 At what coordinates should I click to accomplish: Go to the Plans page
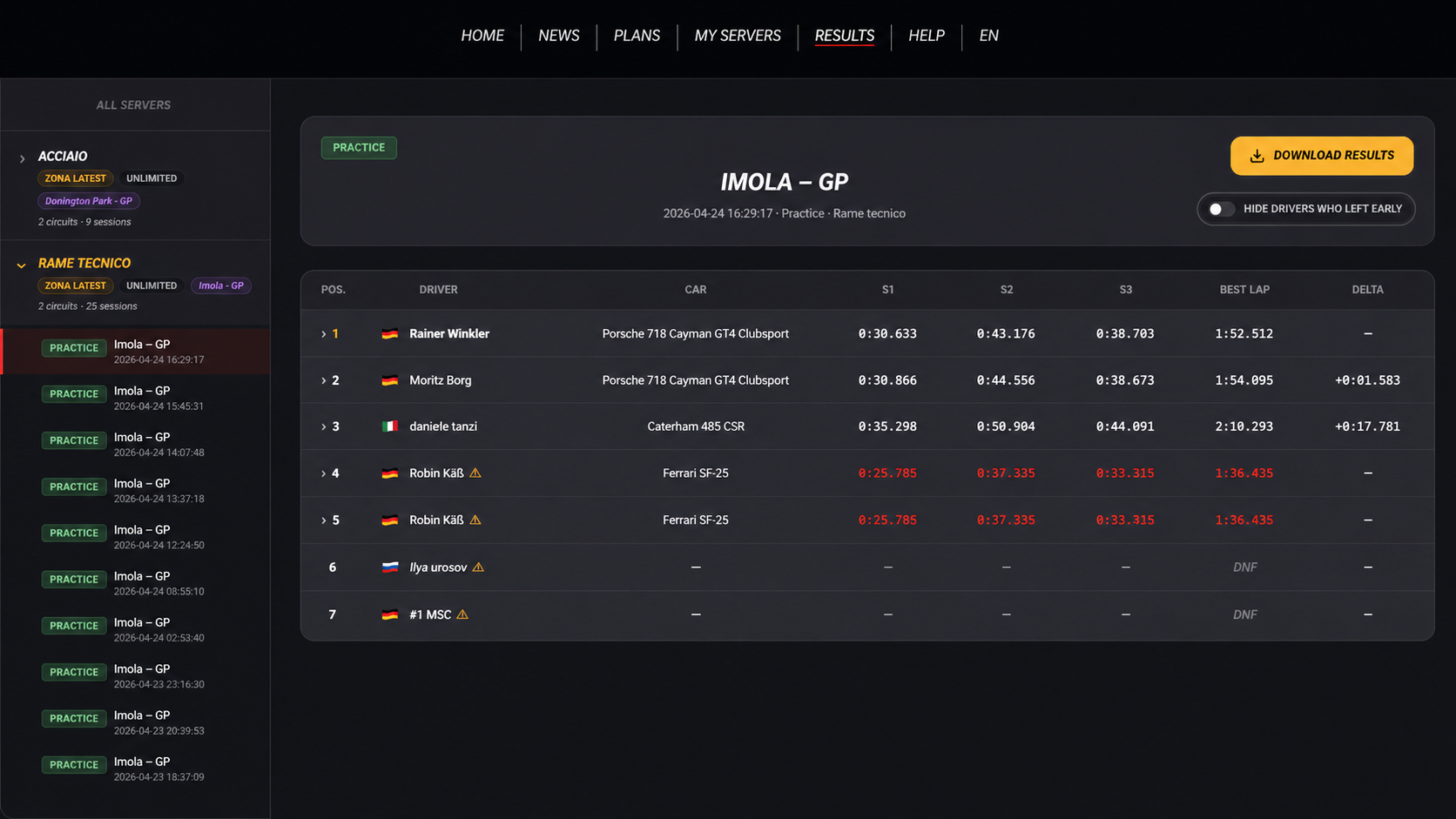click(637, 36)
